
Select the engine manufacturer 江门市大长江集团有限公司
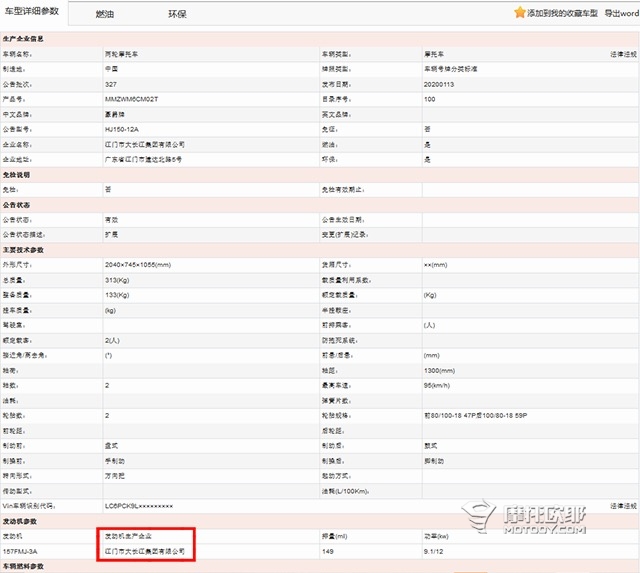click(x=144, y=552)
